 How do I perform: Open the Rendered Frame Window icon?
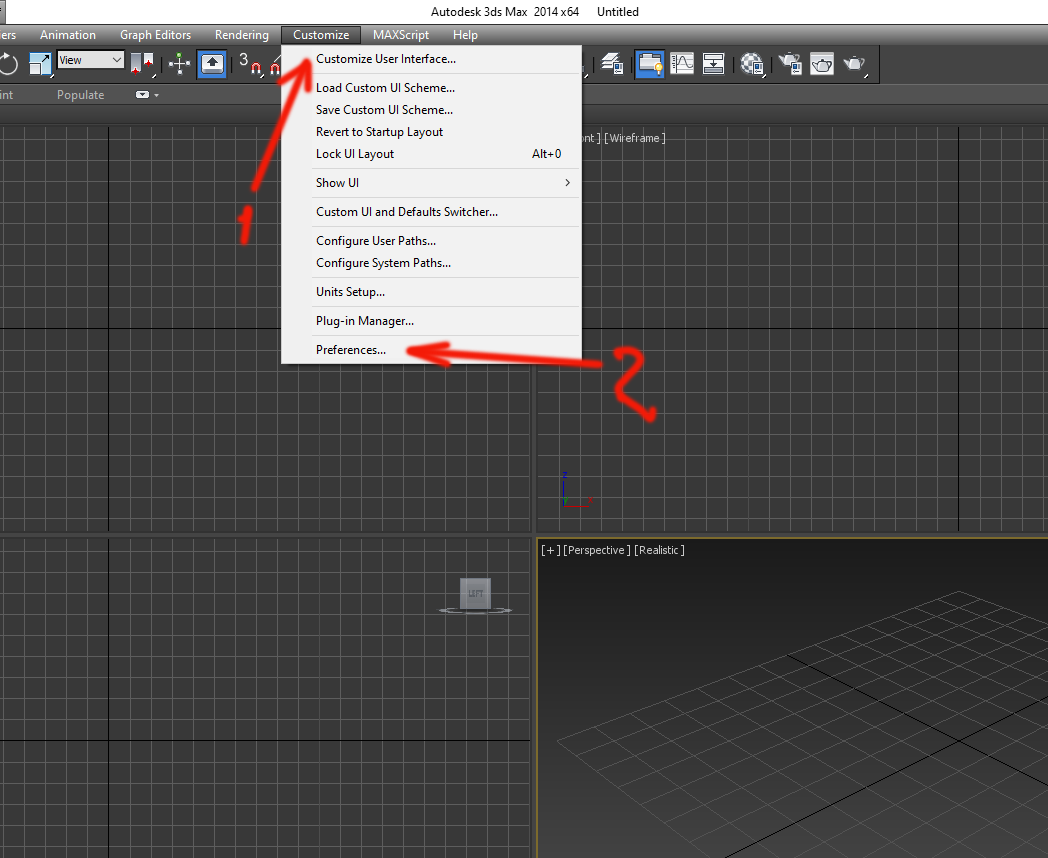(821, 64)
